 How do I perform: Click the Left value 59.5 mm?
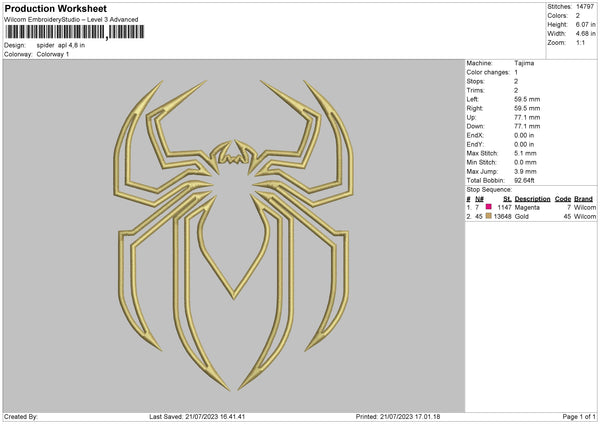527,99
